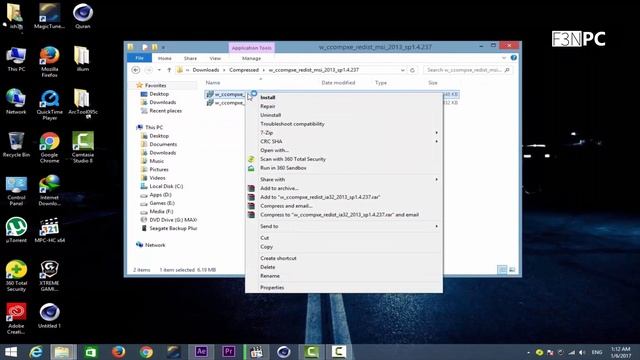
Task: Select the second w_ccompxe file
Action: [x=226, y=103]
